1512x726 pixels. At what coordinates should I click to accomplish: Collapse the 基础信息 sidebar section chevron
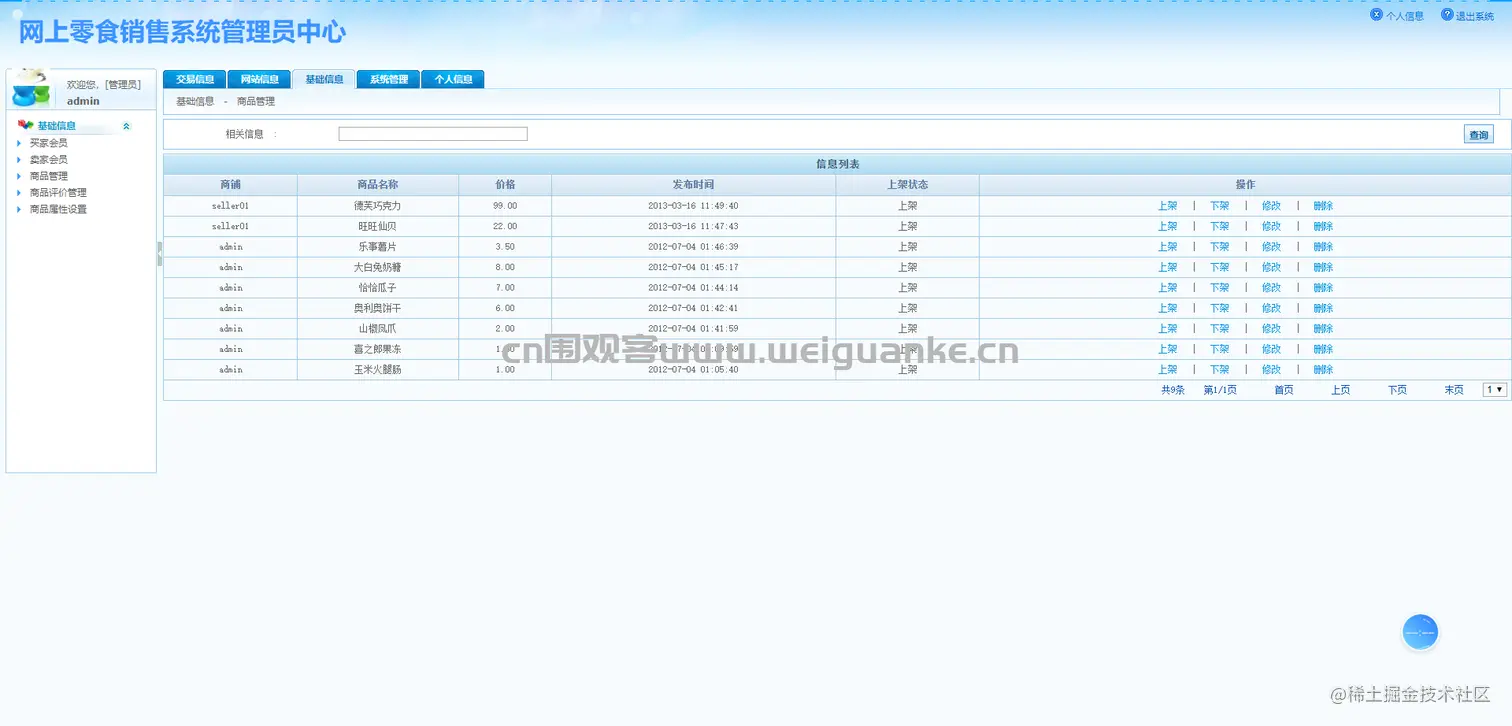126,126
